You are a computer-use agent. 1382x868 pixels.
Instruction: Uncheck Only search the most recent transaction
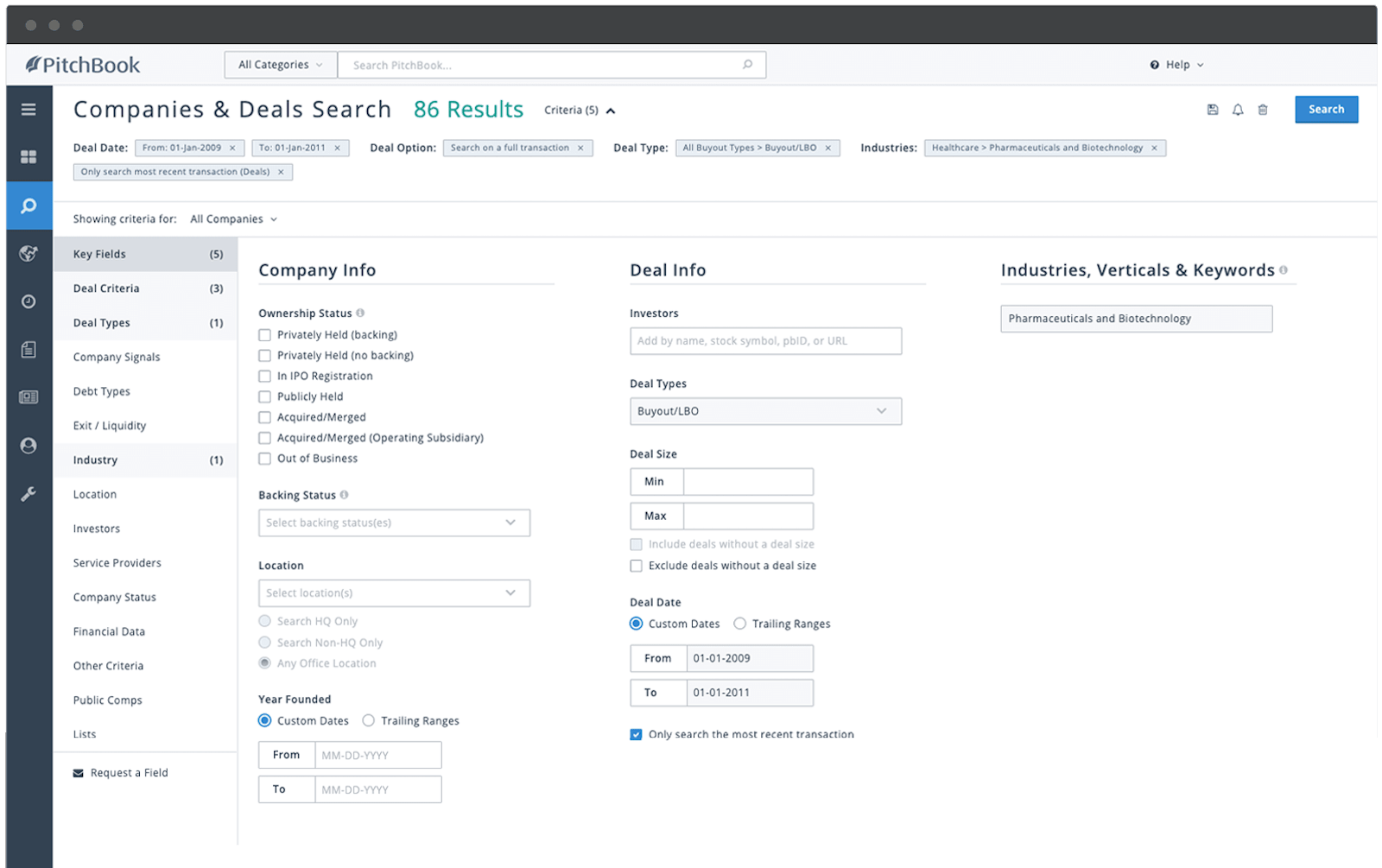636,734
